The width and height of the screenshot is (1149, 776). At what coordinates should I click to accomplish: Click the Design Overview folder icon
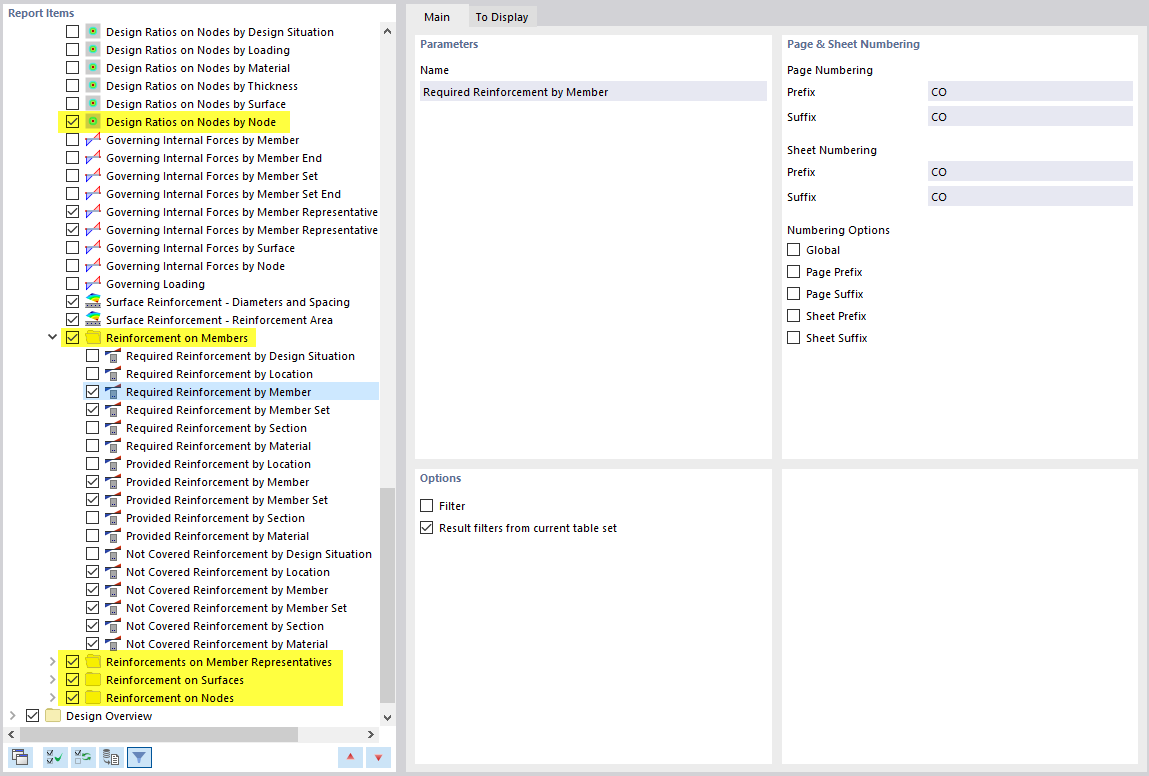53,716
